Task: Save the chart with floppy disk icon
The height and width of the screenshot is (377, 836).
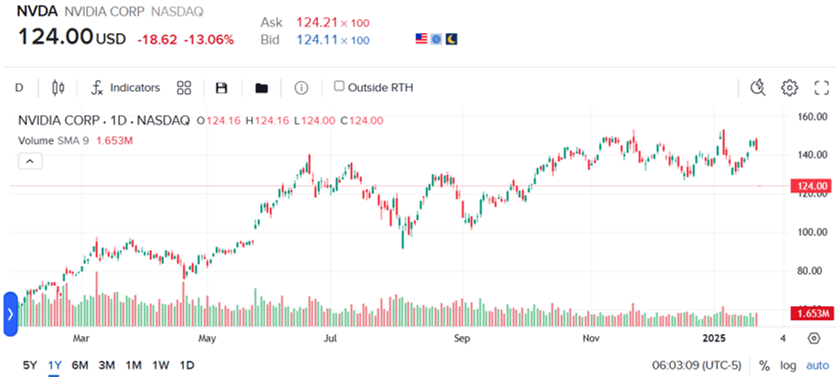Action: (x=222, y=88)
